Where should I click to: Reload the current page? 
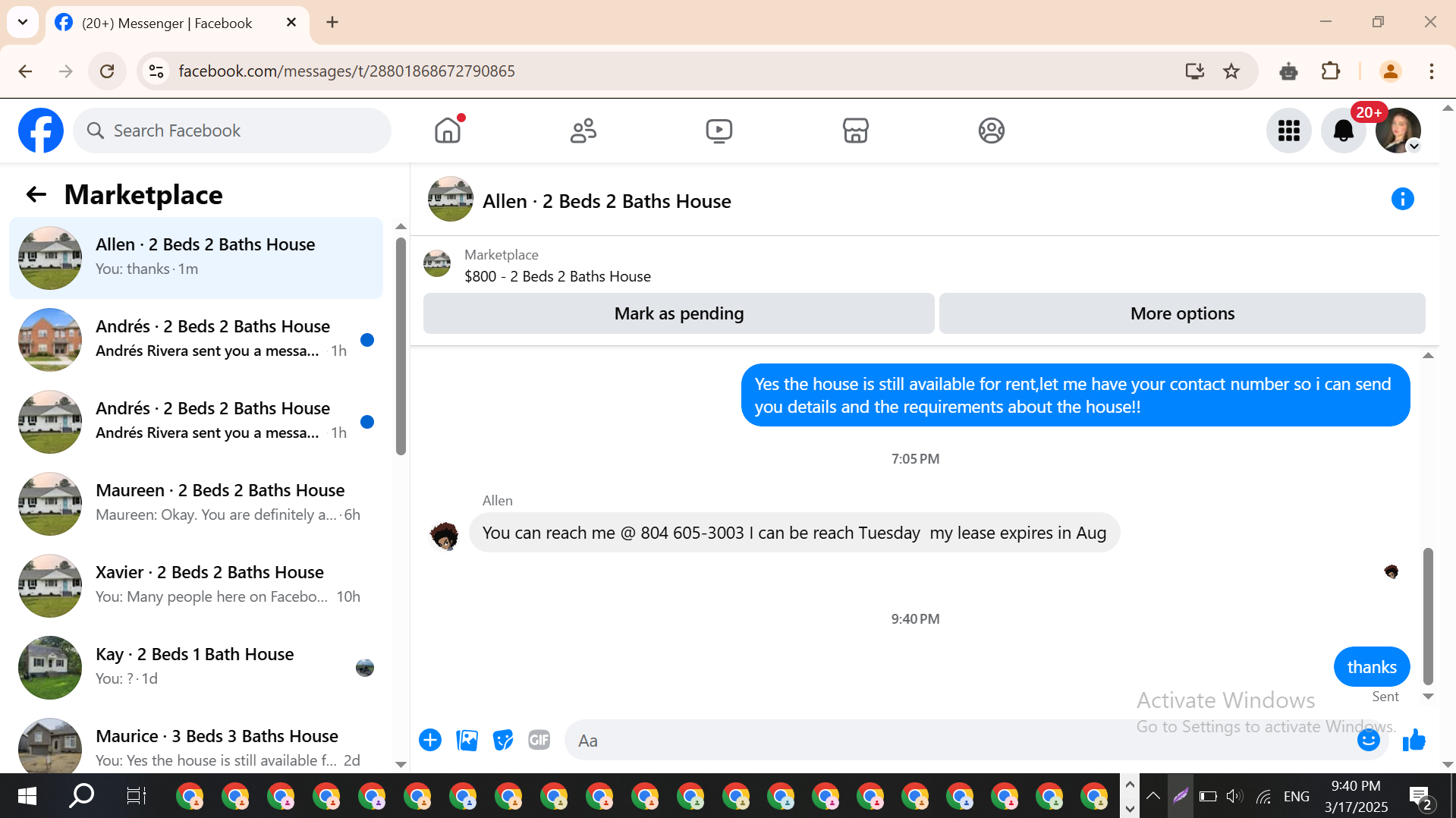(107, 71)
